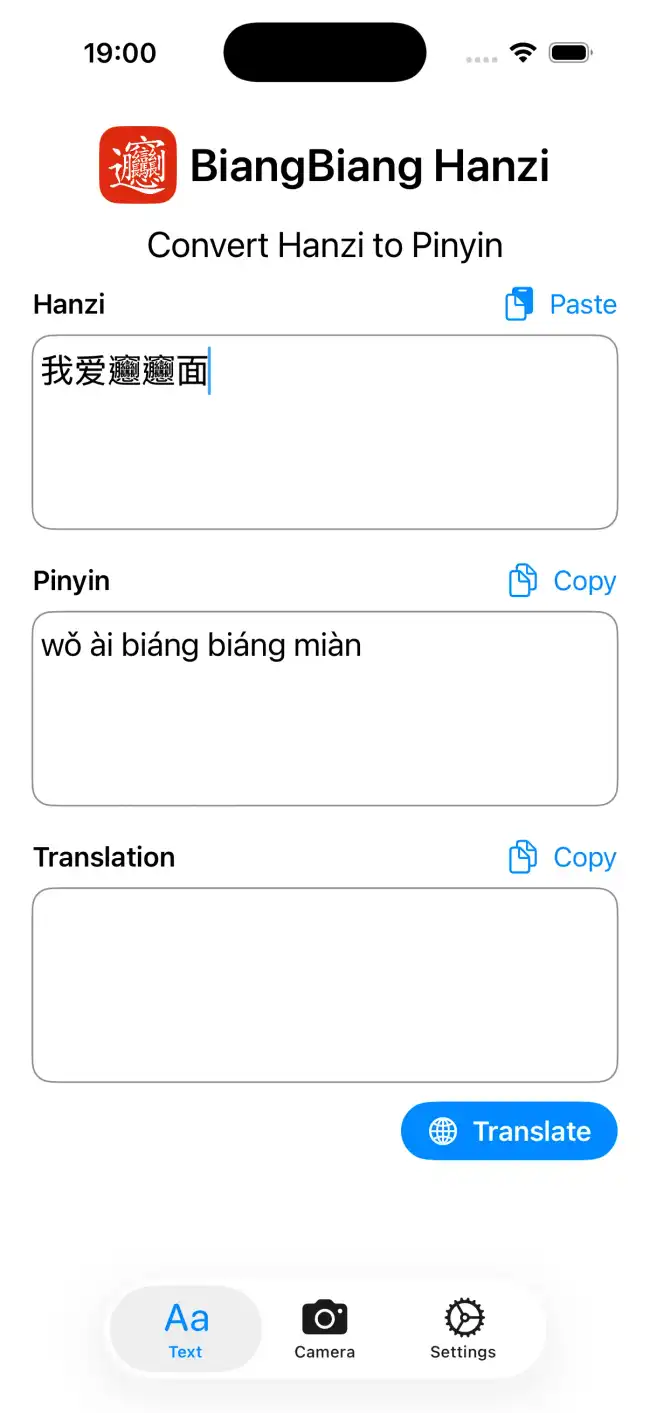Click the Paste clipboard icon
The image size is (650, 1413).
[519, 304]
